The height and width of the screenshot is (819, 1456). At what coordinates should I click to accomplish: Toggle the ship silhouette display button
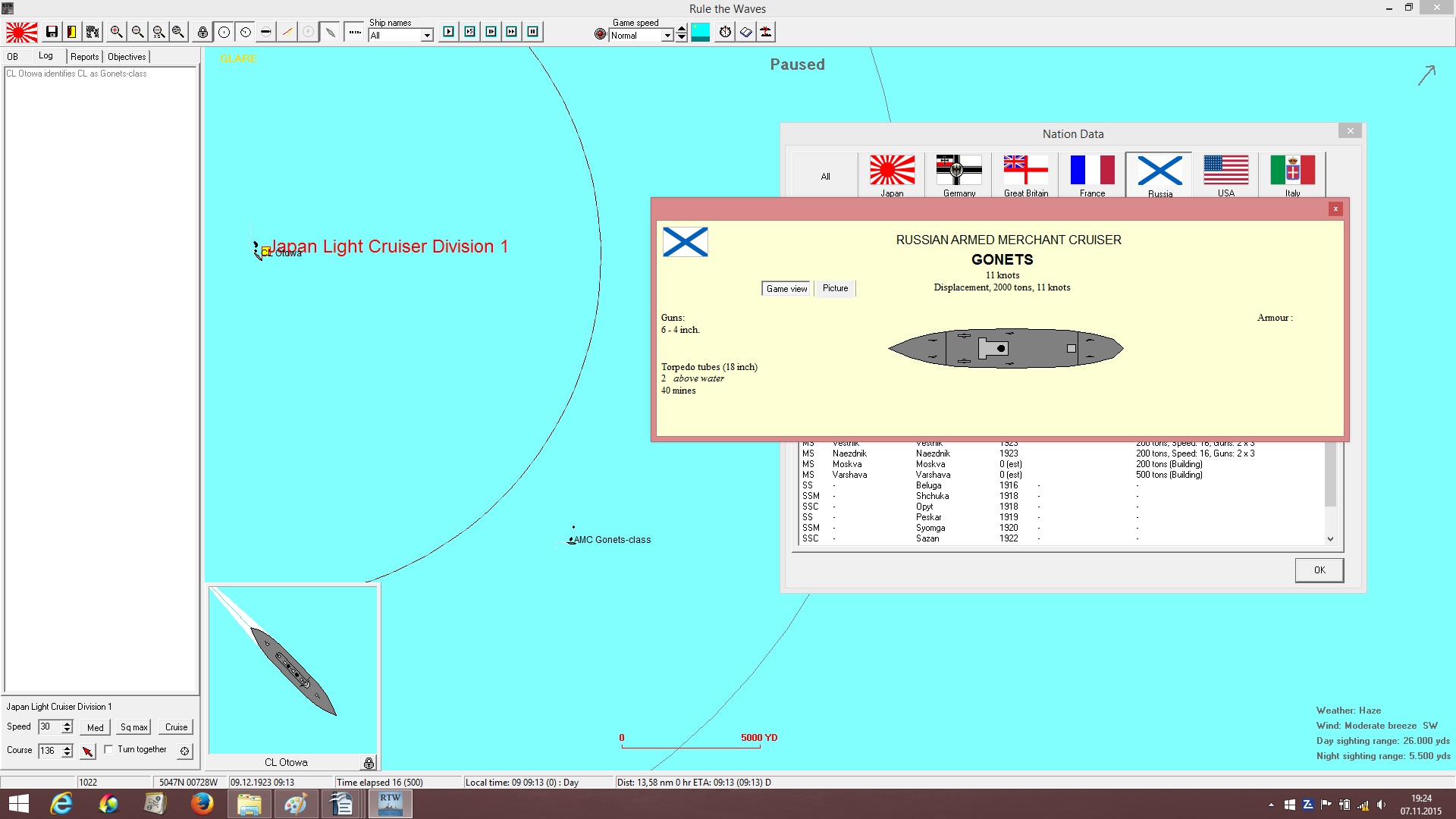click(x=330, y=32)
